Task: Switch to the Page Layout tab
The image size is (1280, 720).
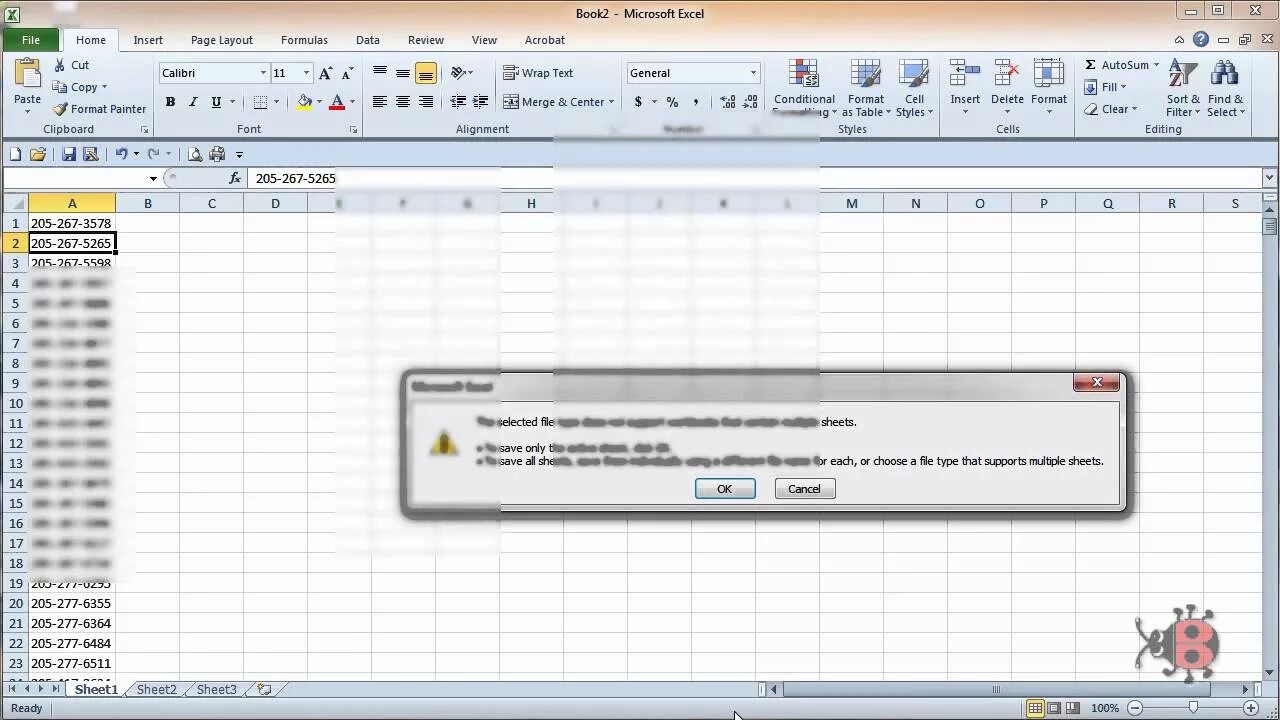Action: tap(222, 40)
